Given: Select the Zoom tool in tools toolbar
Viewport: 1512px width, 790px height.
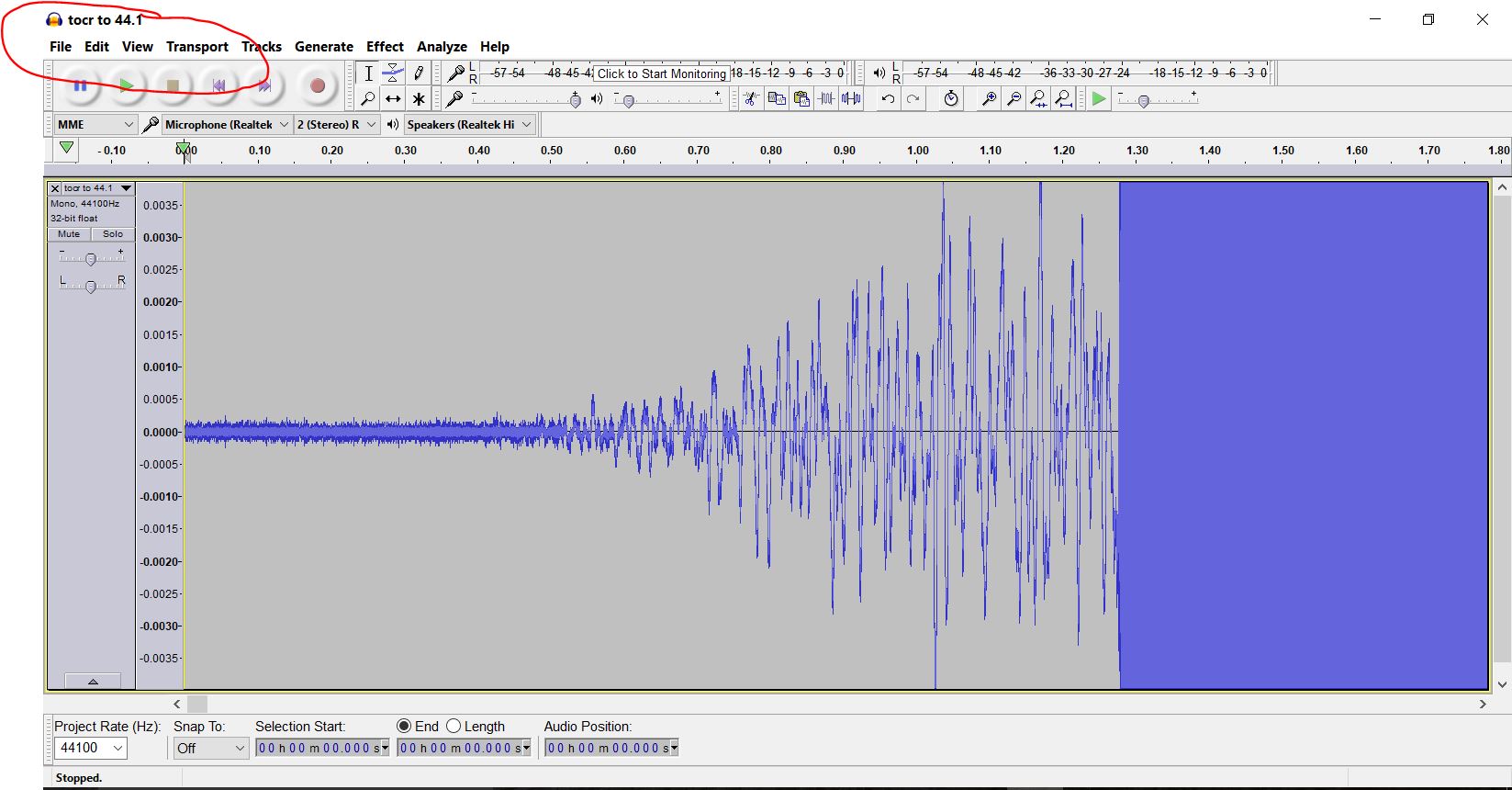Looking at the screenshot, I should (x=368, y=98).
